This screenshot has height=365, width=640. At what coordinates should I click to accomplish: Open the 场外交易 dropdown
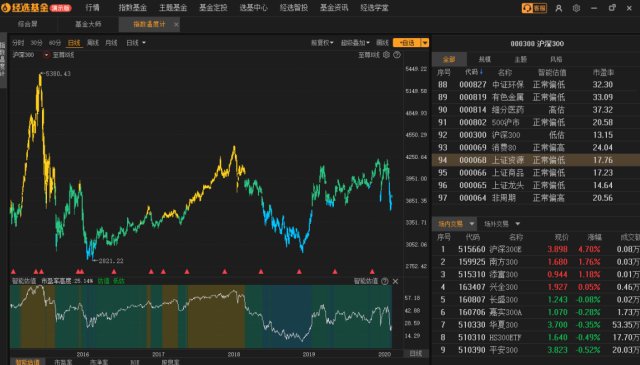[502, 224]
